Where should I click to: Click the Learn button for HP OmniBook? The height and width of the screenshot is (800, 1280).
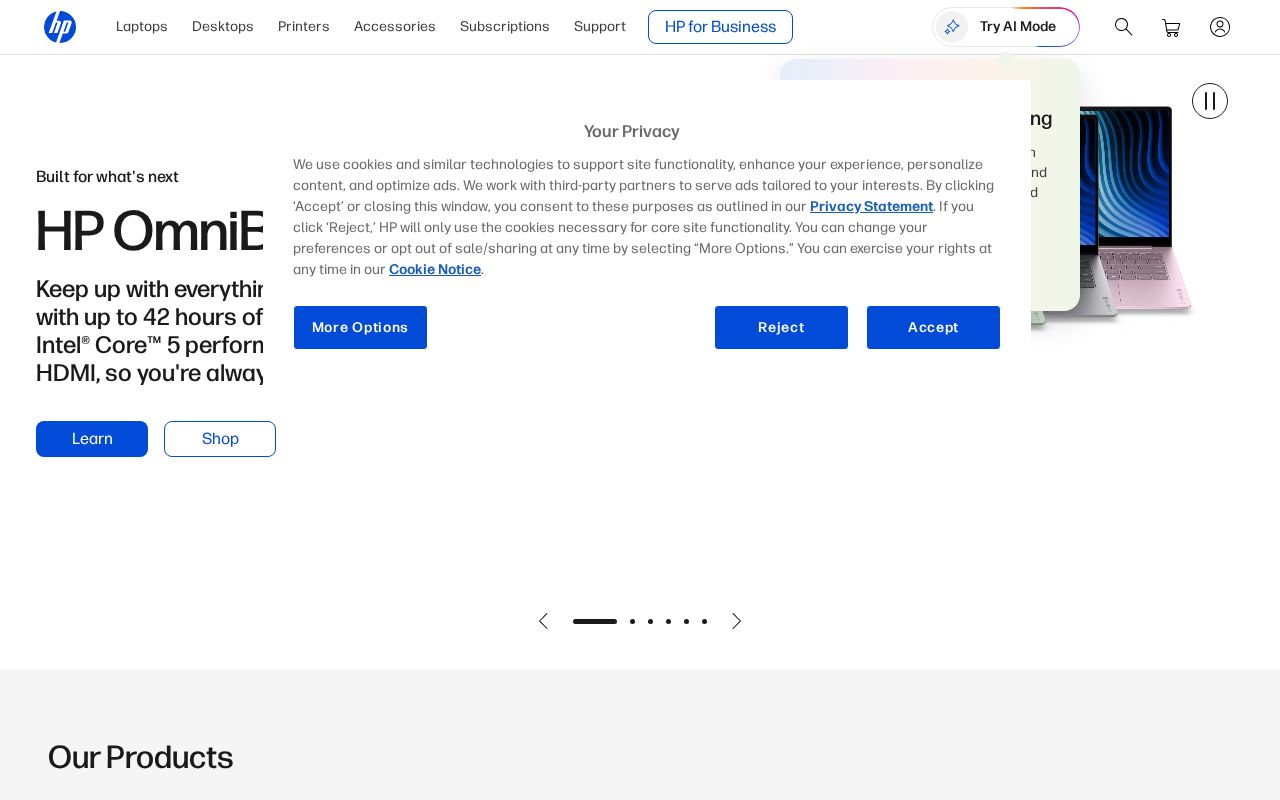92,439
